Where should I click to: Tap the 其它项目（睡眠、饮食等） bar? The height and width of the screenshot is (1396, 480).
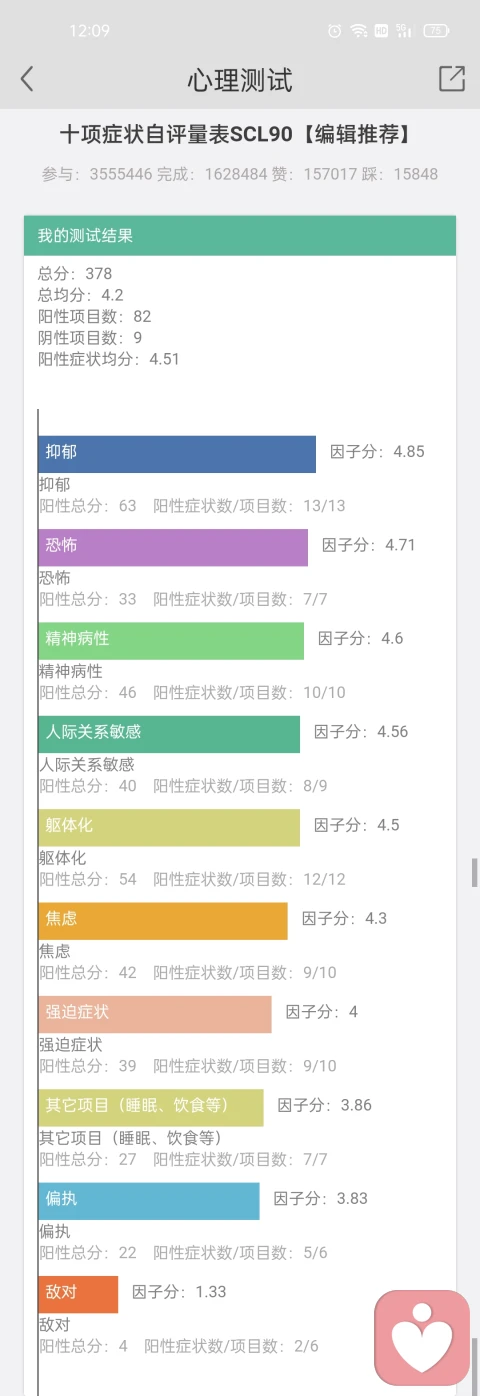[x=151, y=1108]
